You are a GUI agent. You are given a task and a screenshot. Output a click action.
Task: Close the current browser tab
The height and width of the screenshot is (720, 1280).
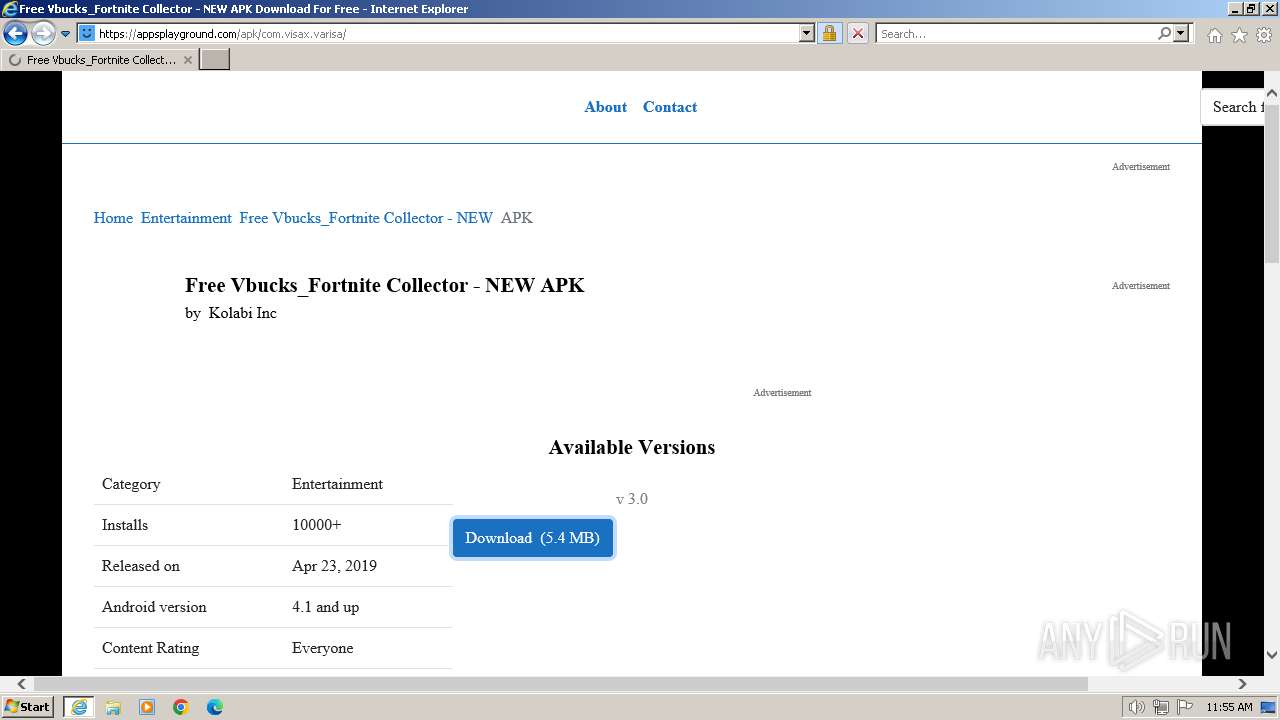click(188, 60)
